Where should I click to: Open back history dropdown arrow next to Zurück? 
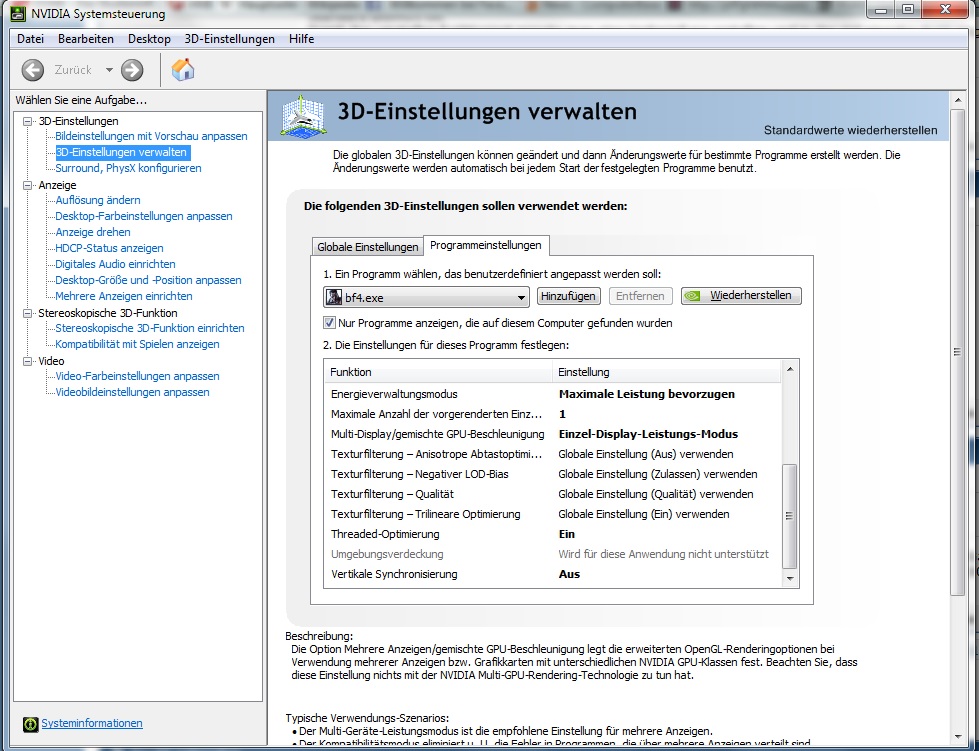click(x=109, y=70)
